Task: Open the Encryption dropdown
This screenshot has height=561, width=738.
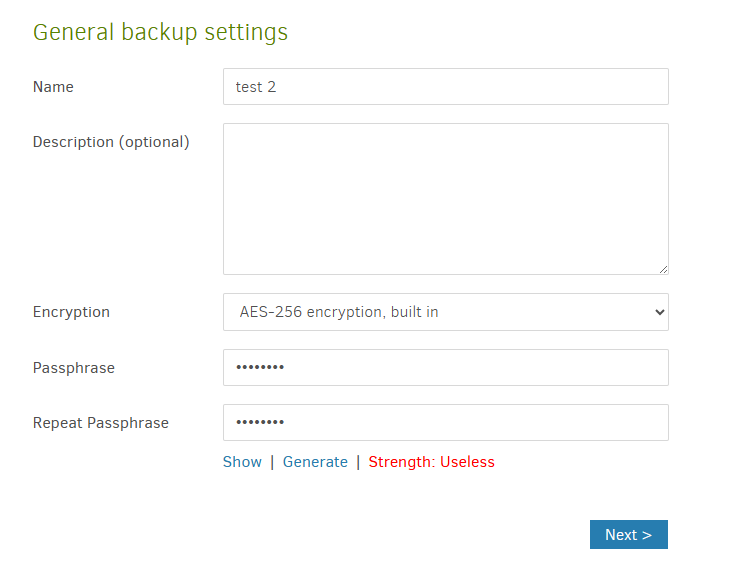Action: 445,312
